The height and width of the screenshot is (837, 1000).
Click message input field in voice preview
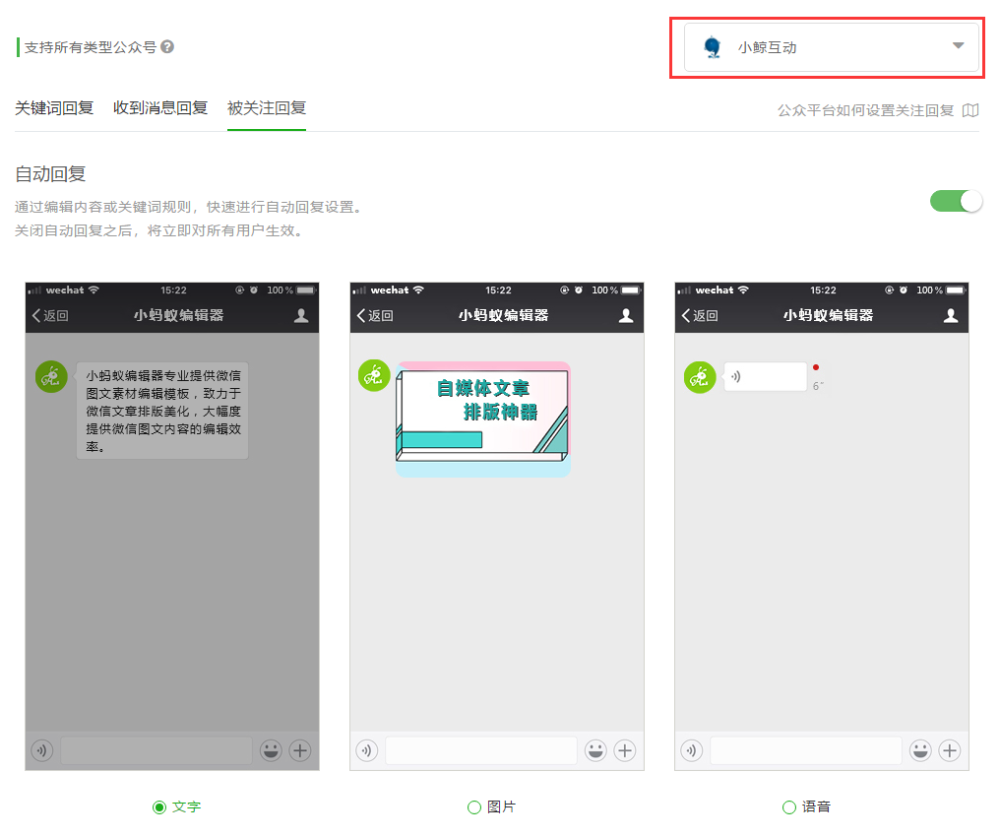point(806,751)
